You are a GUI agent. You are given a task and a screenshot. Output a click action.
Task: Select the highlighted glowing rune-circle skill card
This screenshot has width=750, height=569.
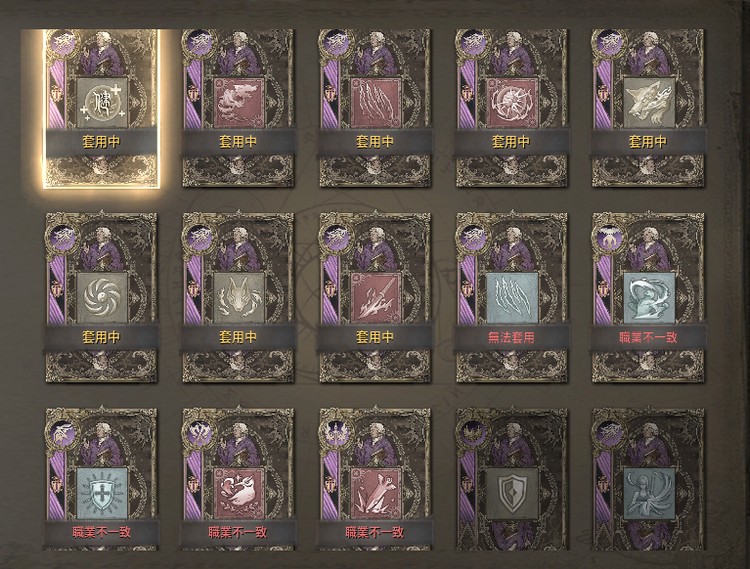[101, 109]
